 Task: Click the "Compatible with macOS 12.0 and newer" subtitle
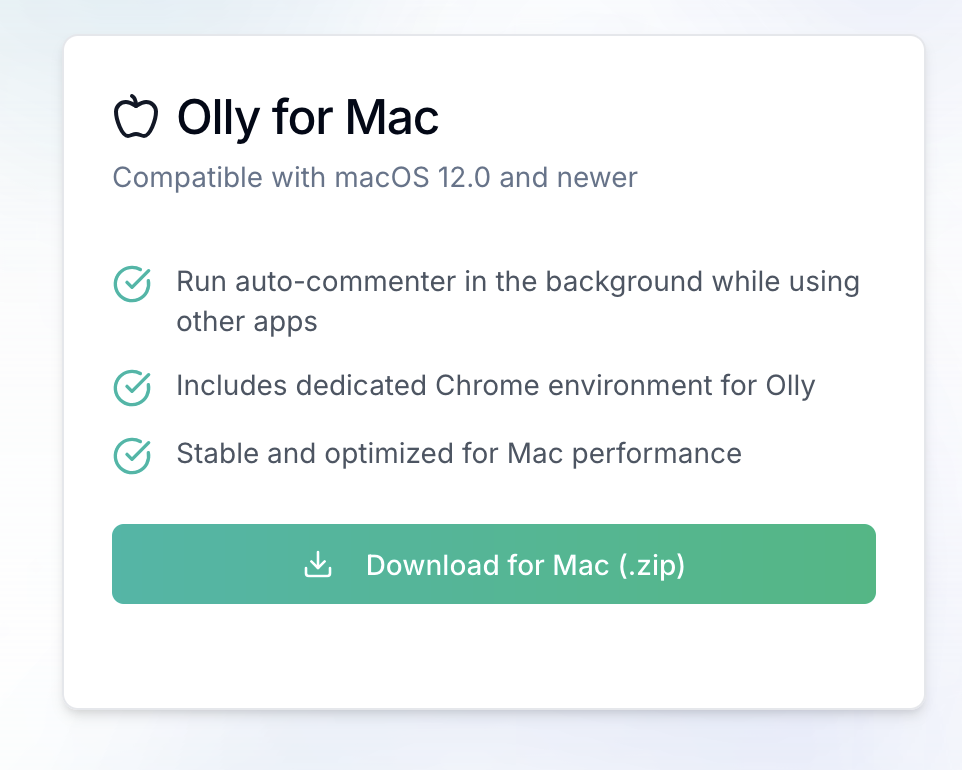pyautogui.click(x=374, y=178)
